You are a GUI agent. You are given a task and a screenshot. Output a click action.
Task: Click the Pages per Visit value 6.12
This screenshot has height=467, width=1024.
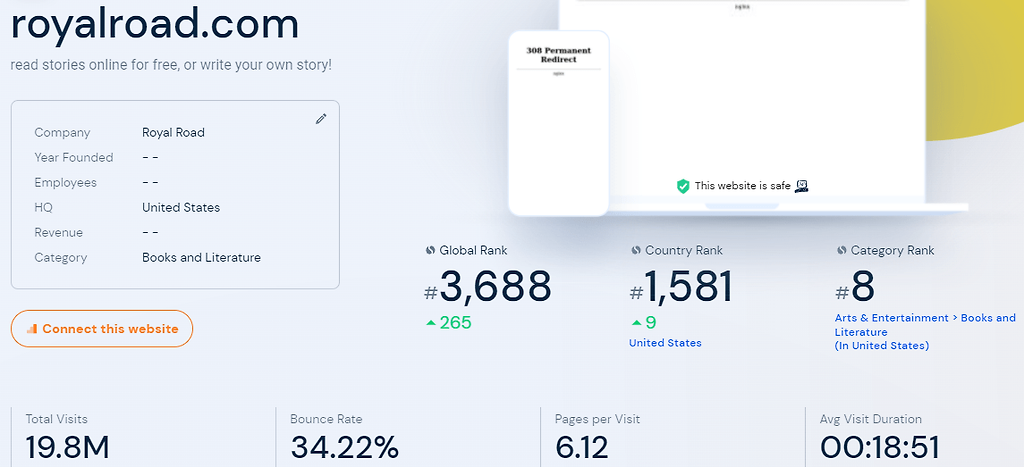tap(581, 449)
